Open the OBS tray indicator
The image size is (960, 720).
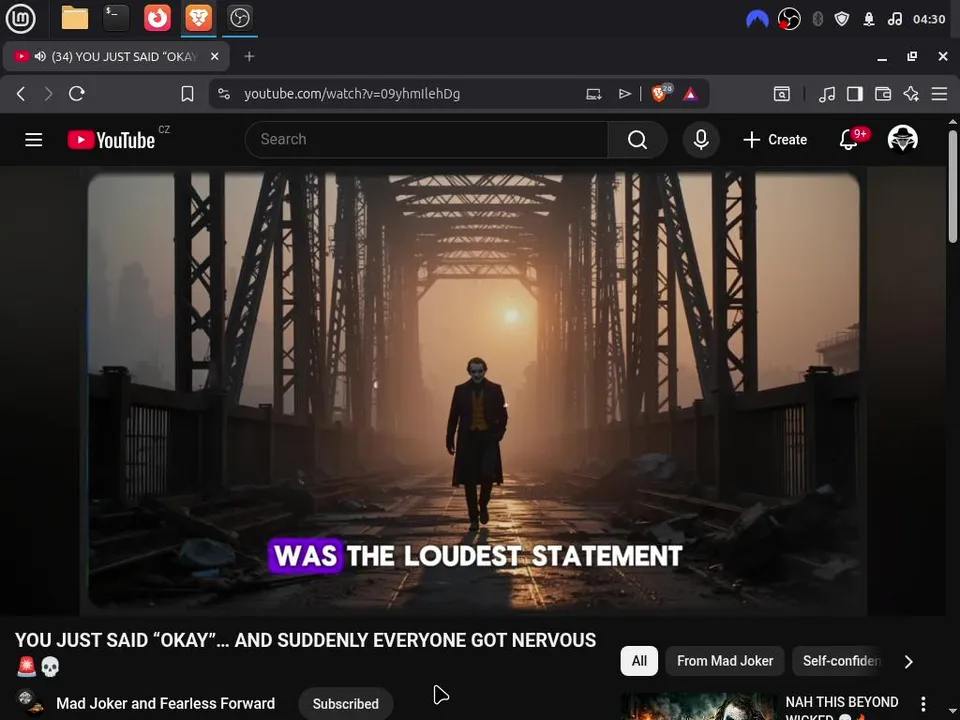[789, 19]
